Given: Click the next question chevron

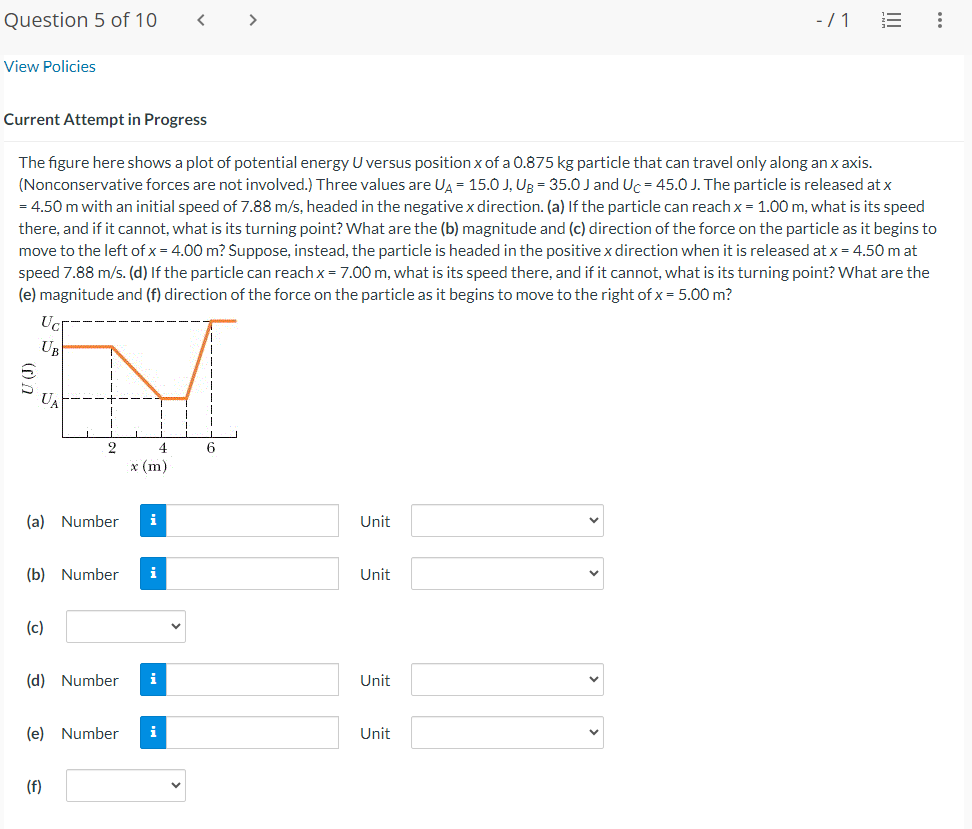Looking at the screenshot, I should click(252, 19).
